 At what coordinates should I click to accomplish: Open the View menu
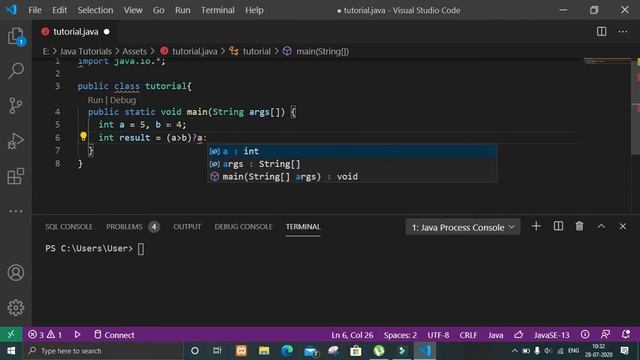coord(133,10)
